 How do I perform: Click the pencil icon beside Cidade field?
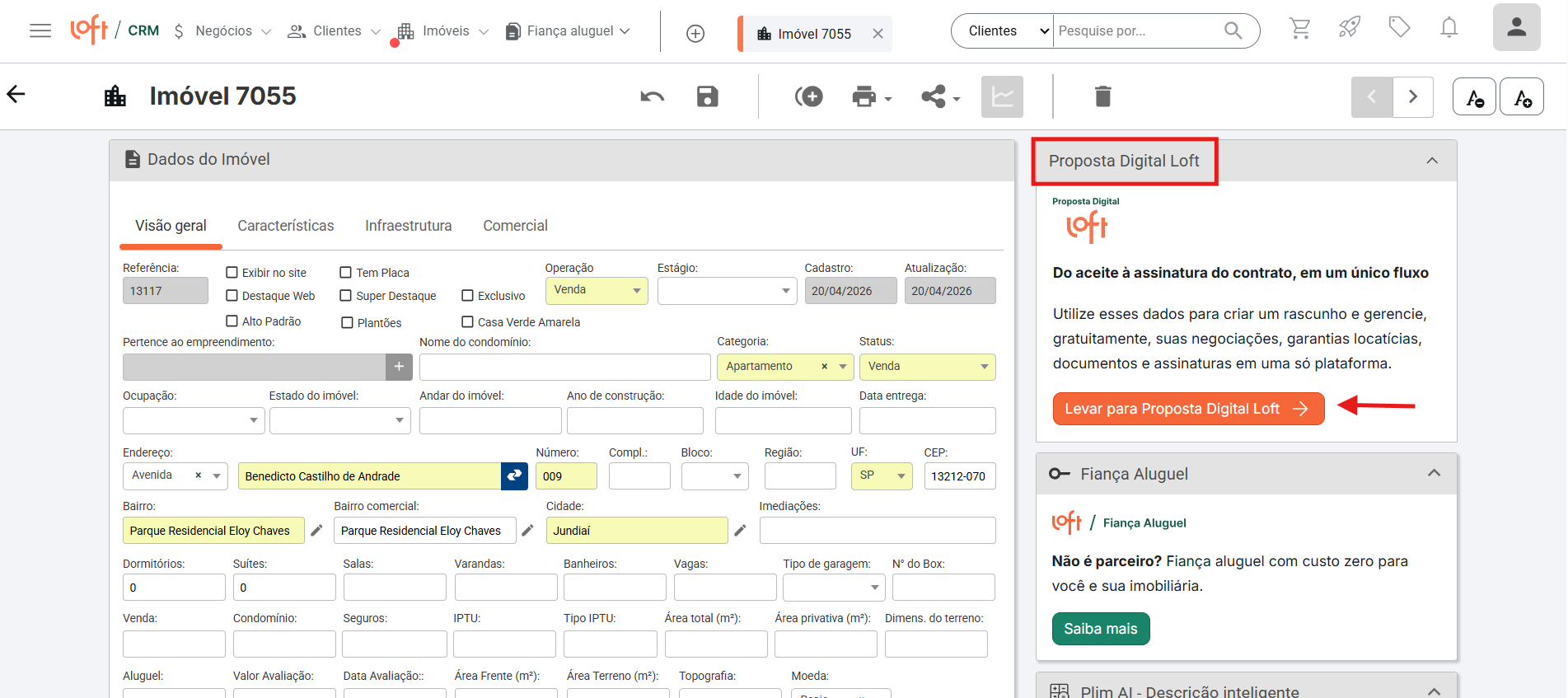740,531
